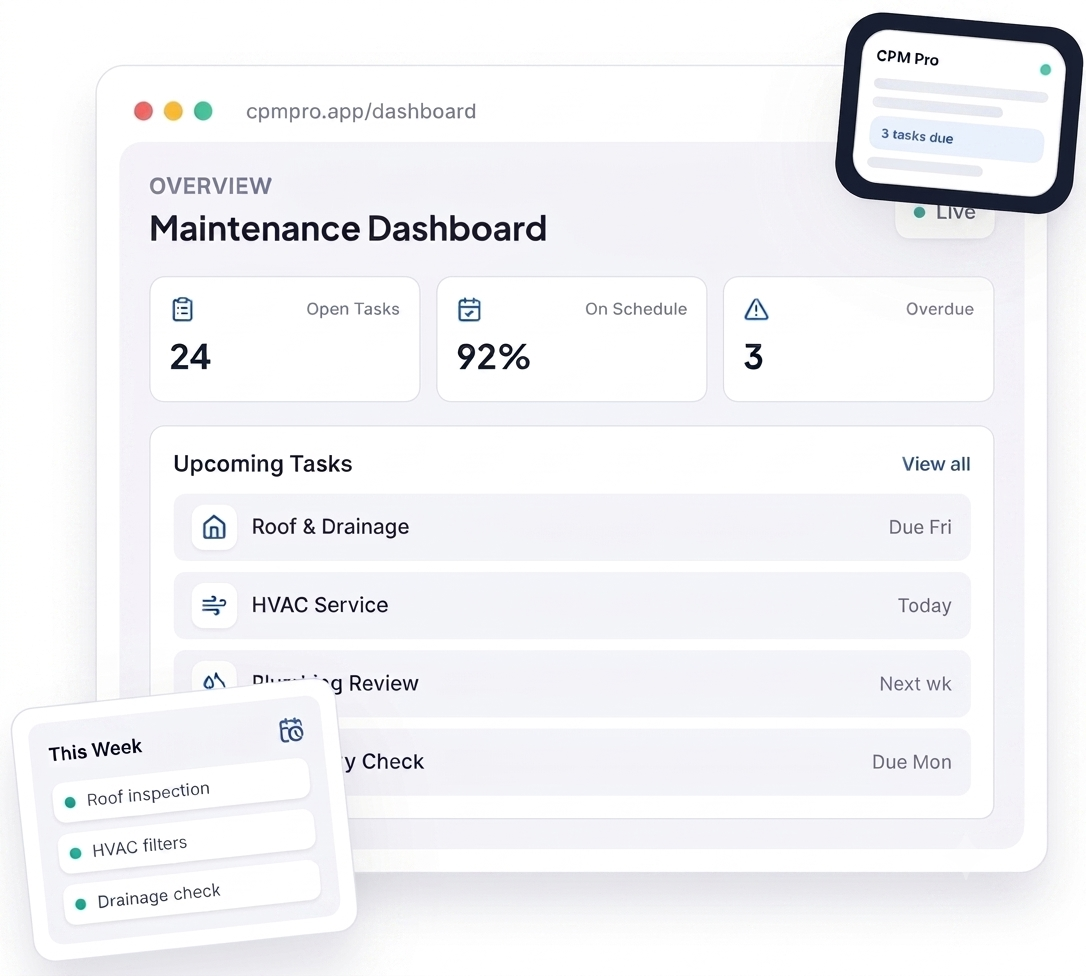The height and width of the screenshot is (976, 1086).
Task: Select the Roof inspection item in This Week
Action: click(181, 791)
